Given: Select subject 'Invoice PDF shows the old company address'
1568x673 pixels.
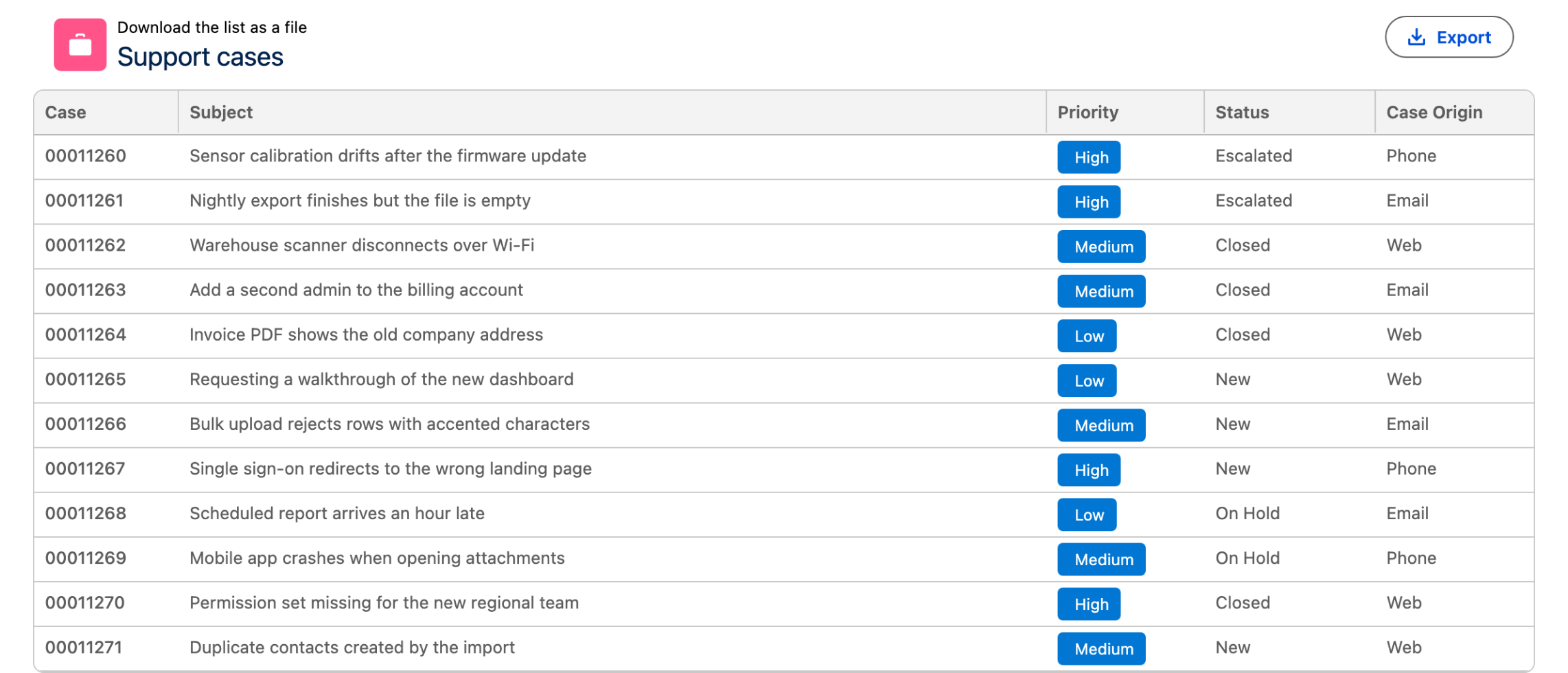Looking at the screenshot, I should coord(366,334).
